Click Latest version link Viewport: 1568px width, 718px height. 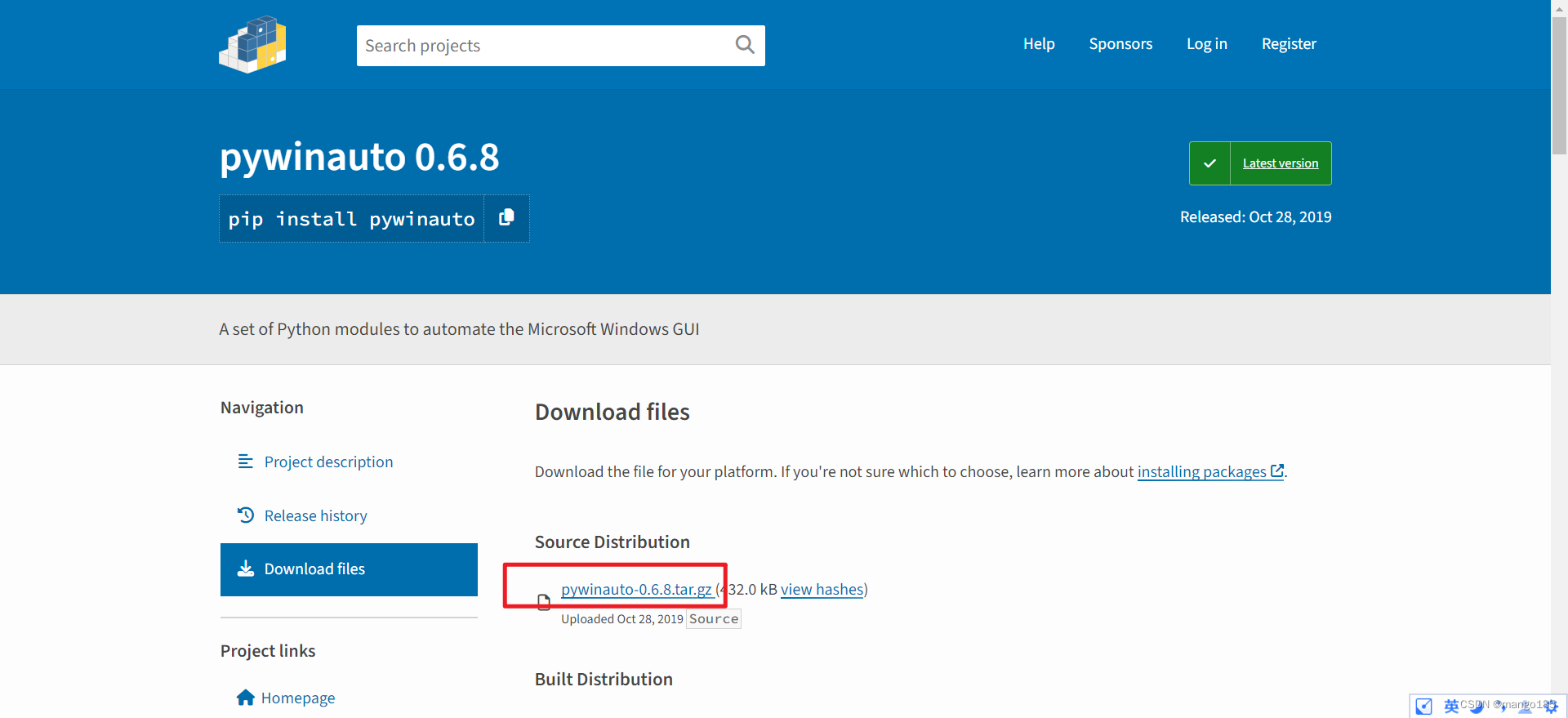[x=1281, y=163]
